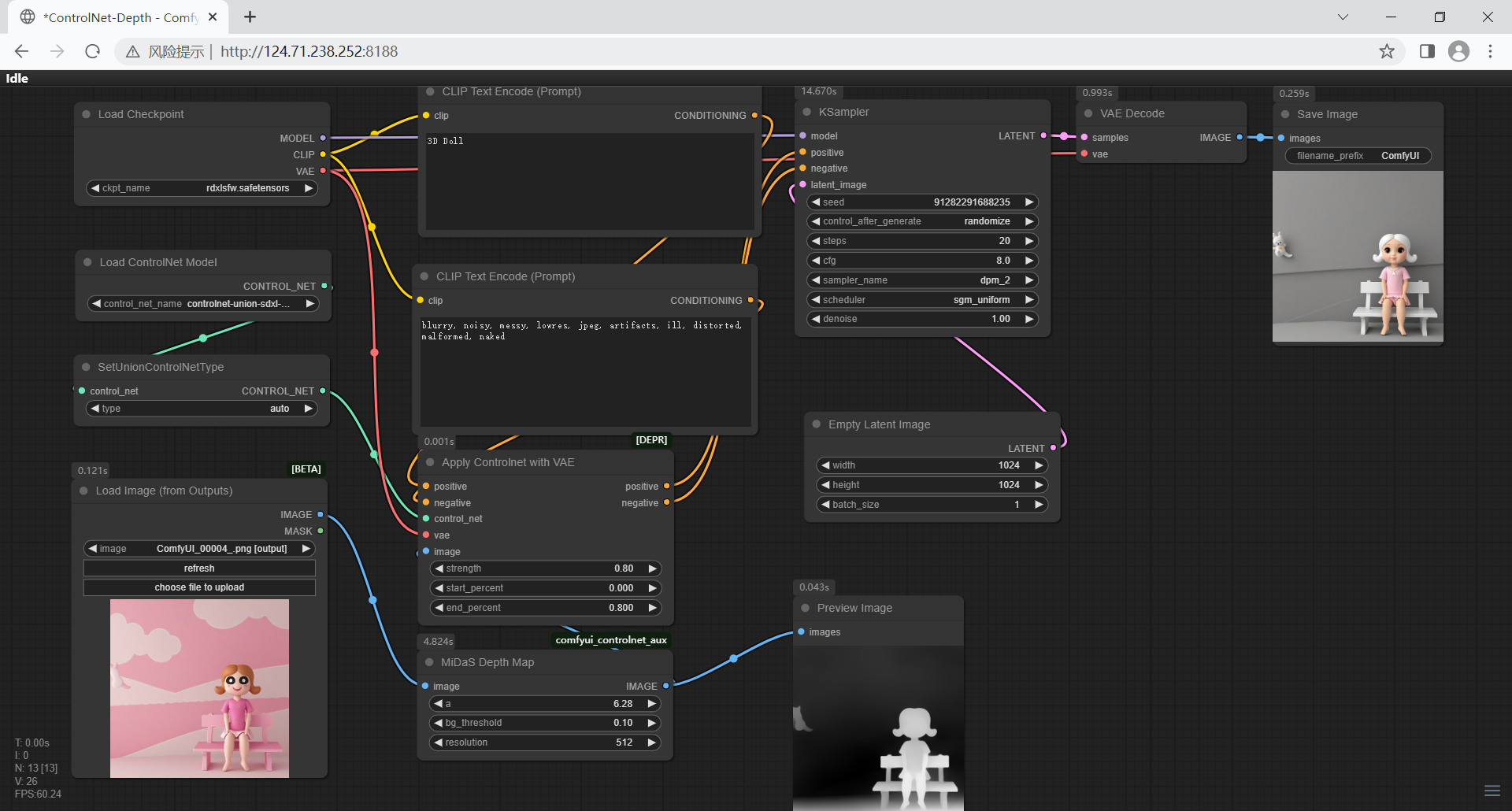Open the browser side panel icon
The width and height of the screenshot is (1512, 811).
click(1427, 51)
